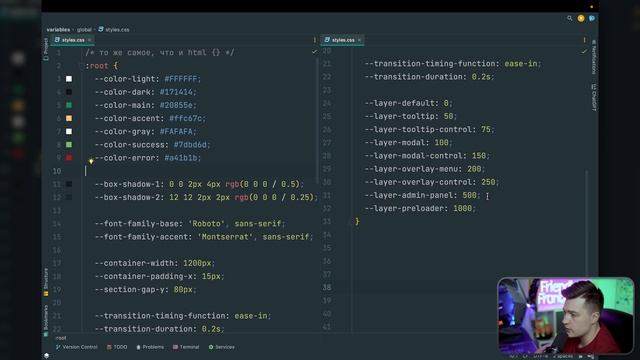Open the Notifications side panel
Image resolution: width=640 pixels, height=360 pixels.
[594, 57]
